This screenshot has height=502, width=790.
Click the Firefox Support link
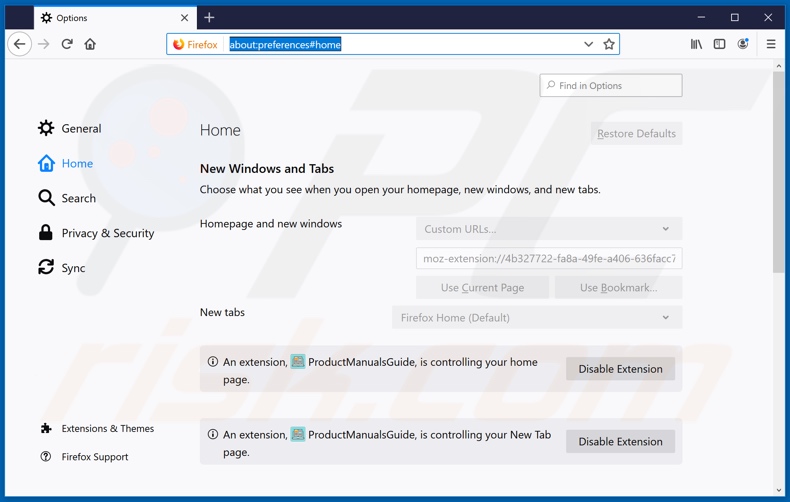[94, 457]
